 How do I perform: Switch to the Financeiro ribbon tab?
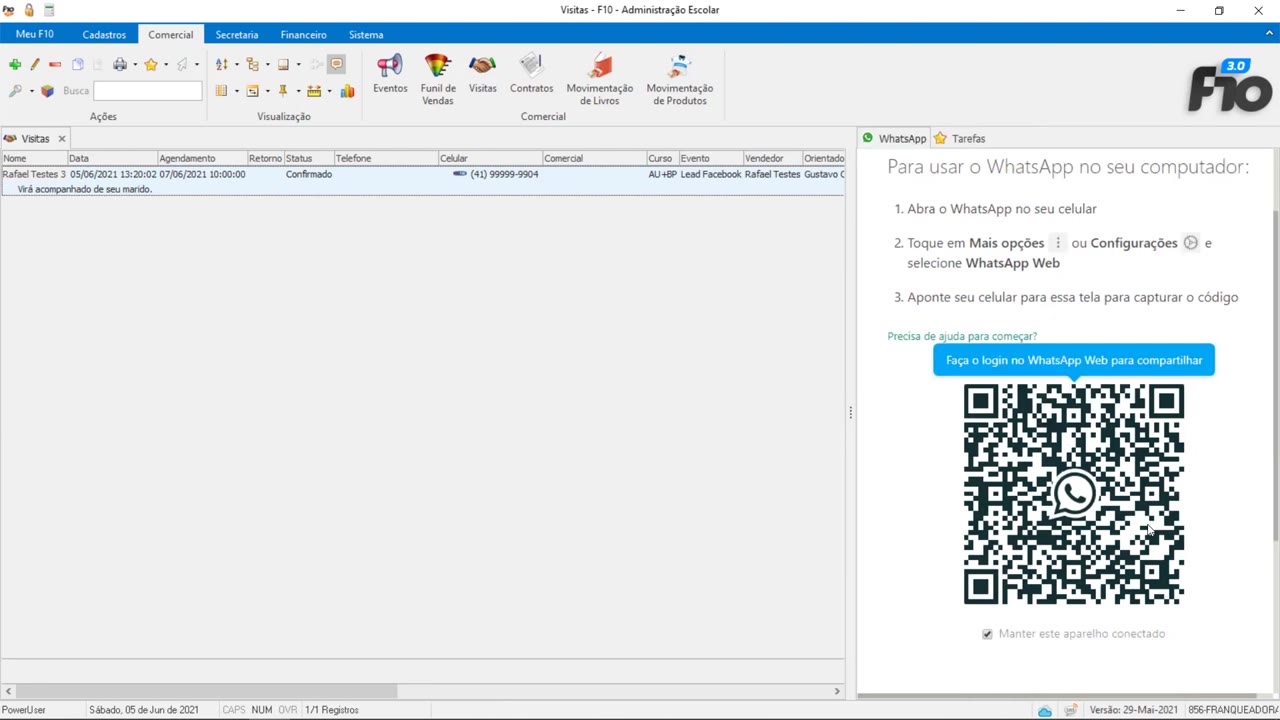(303, 35)
